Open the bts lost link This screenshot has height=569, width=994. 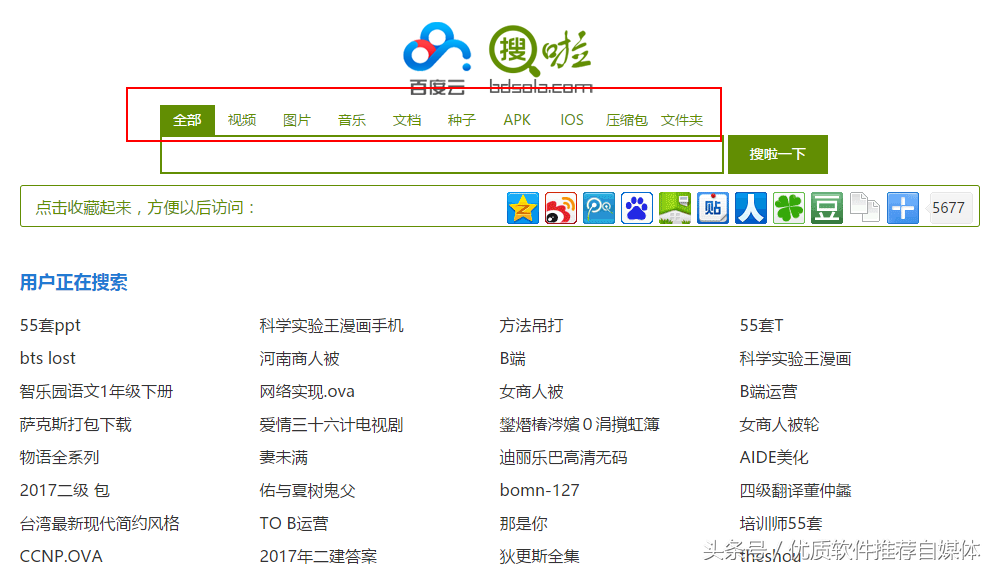[x=48, y=359]
